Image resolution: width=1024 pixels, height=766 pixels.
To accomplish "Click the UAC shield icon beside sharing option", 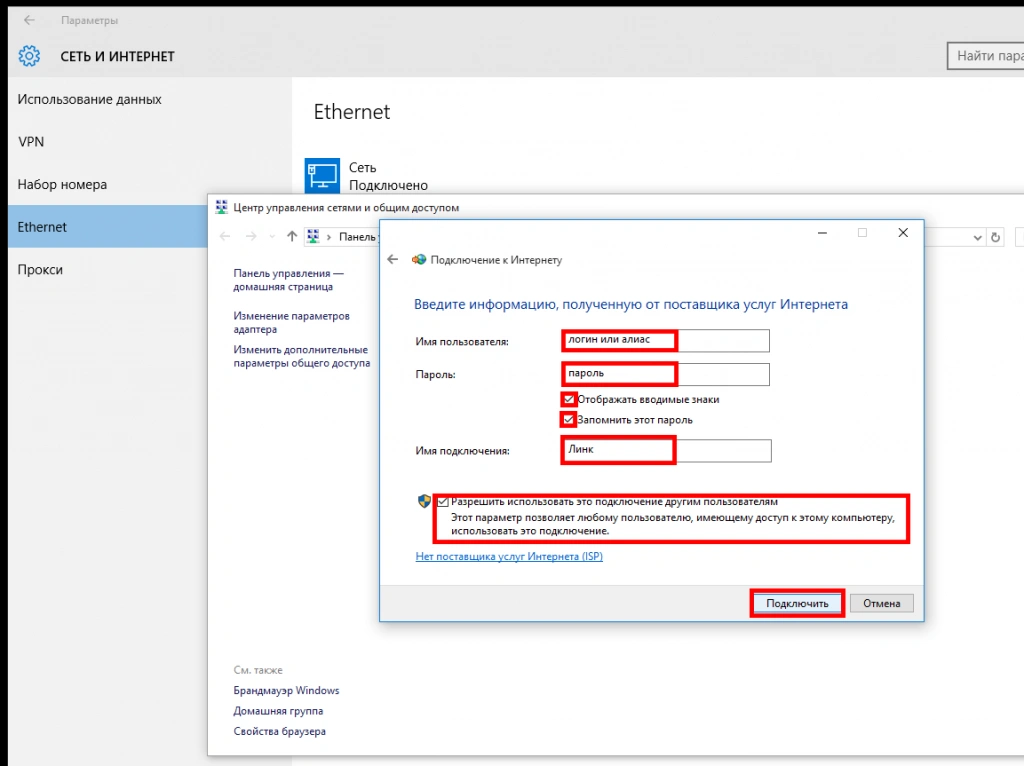I will point(424,501).
